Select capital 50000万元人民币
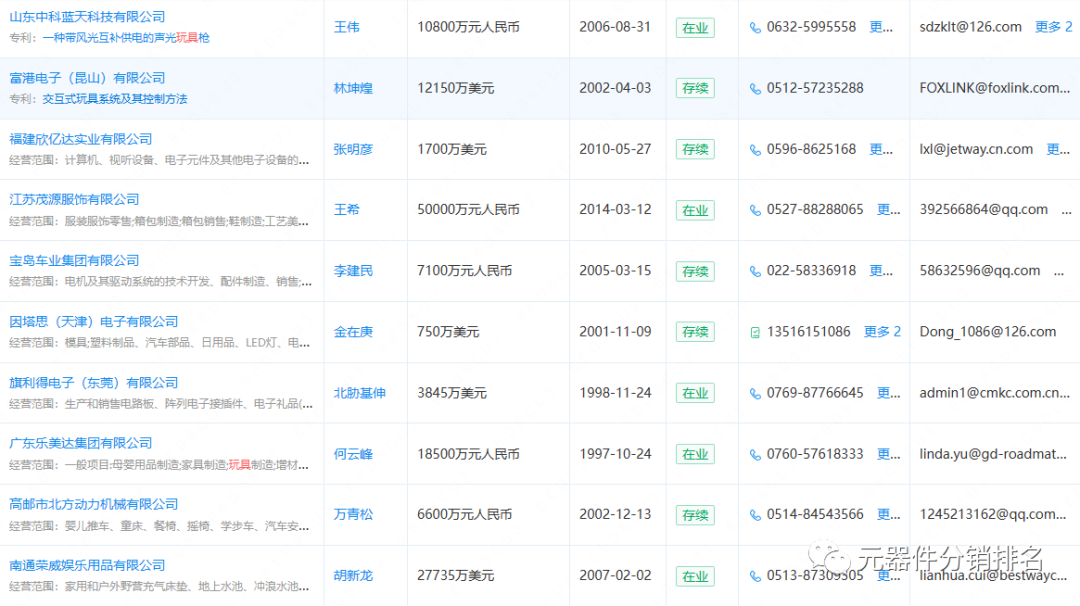The height and width of the screenshot is (606, 1080). point(468,209)
